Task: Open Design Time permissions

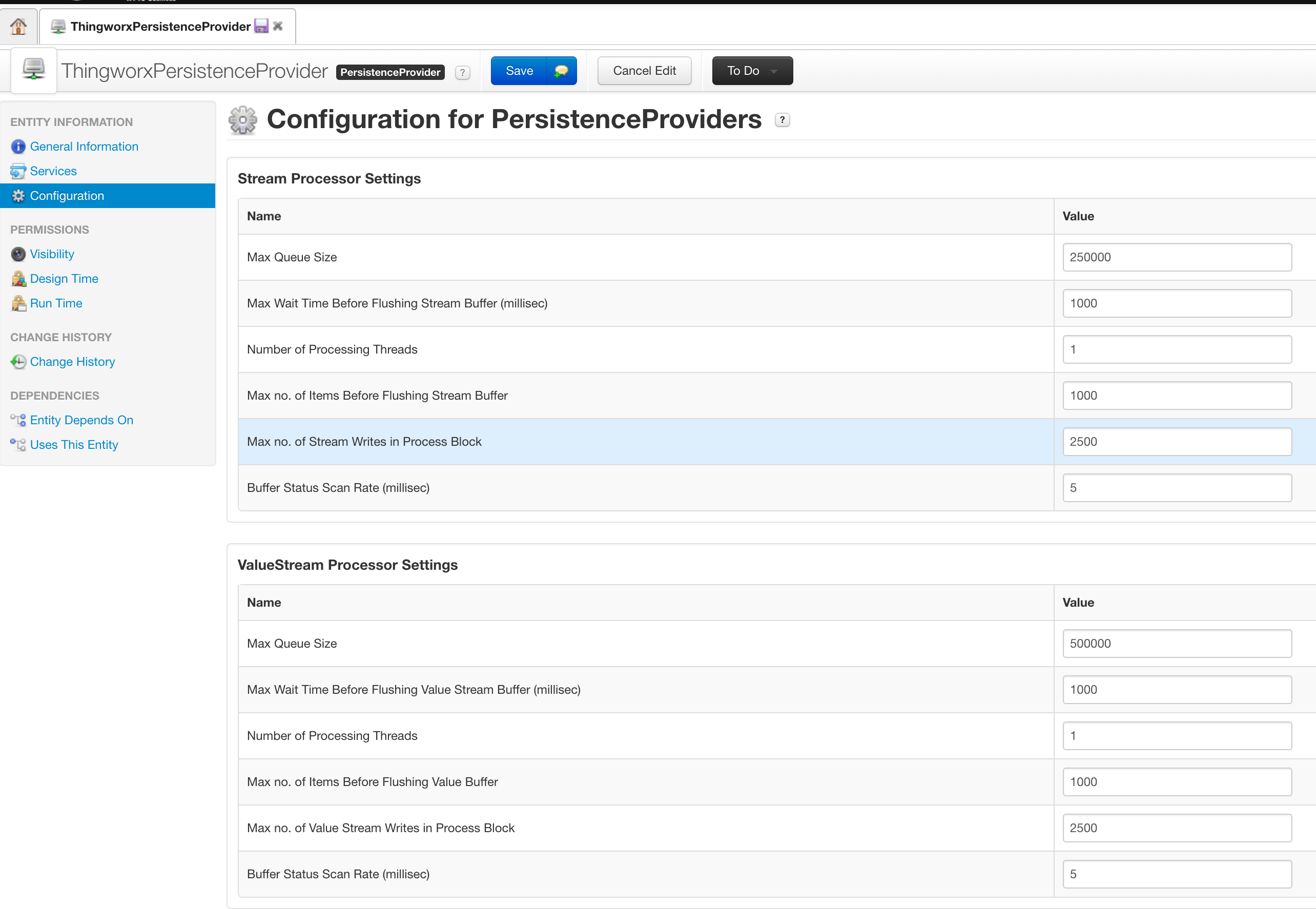Action: point(65,279)
